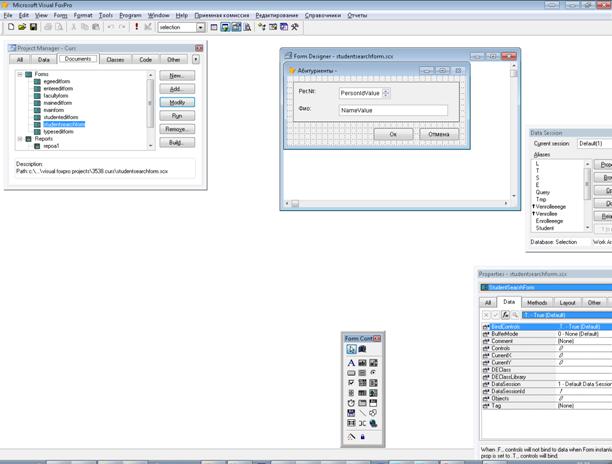Switch to the Methods tab in Properties
This screenshot has width=612, height=464.
pyautogui.click(x=537, y=302)
